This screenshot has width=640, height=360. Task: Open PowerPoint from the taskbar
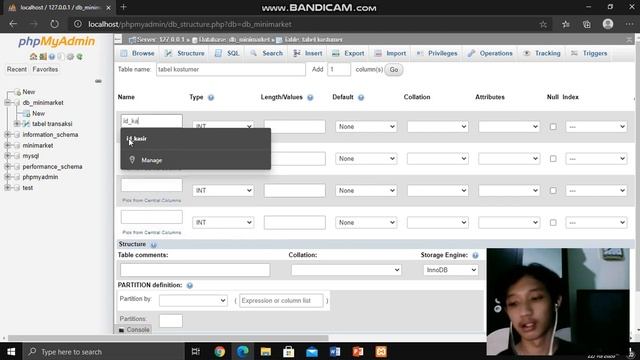358,351
